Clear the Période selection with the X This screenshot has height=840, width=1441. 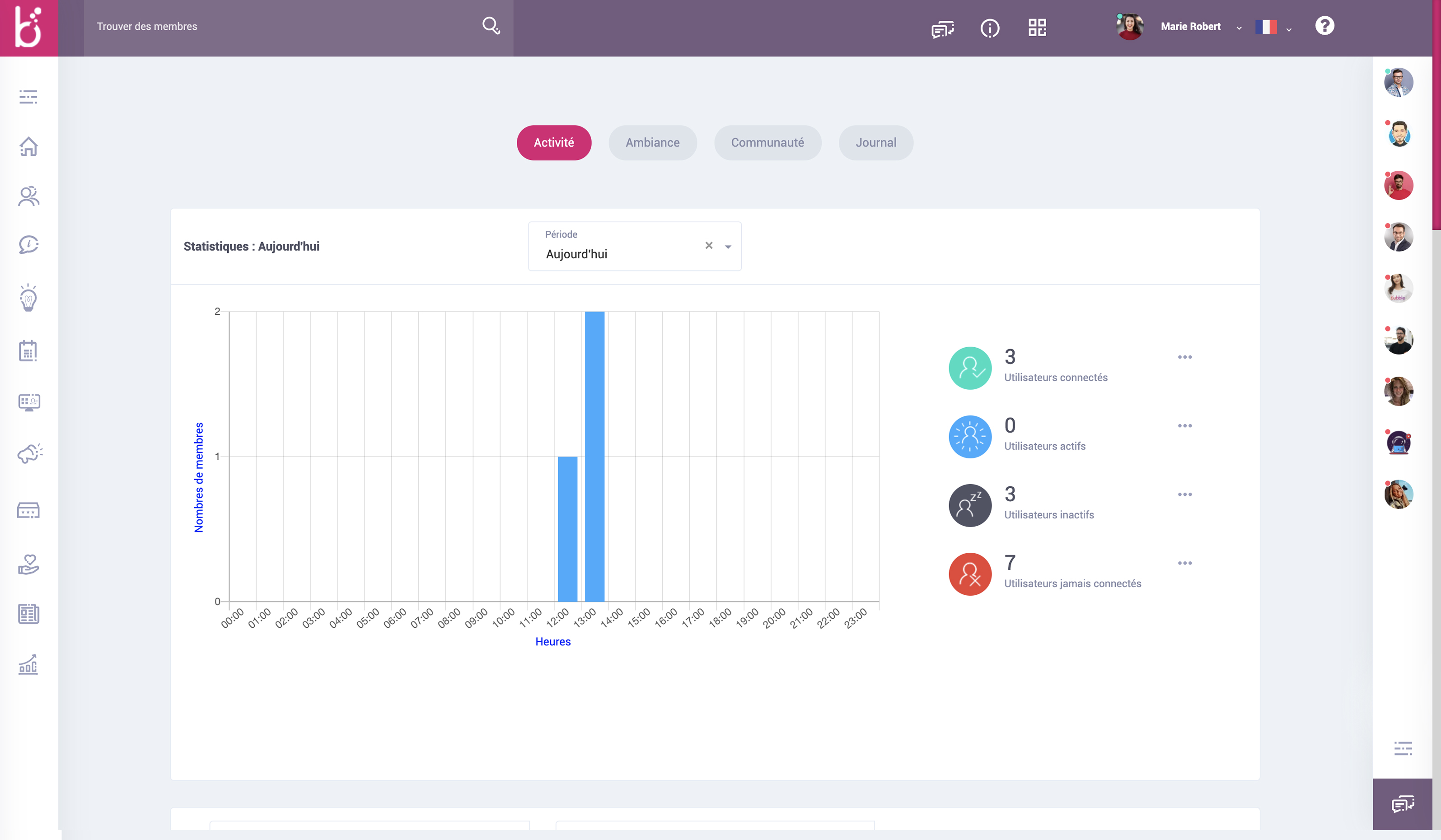click(x=708, y=245)
